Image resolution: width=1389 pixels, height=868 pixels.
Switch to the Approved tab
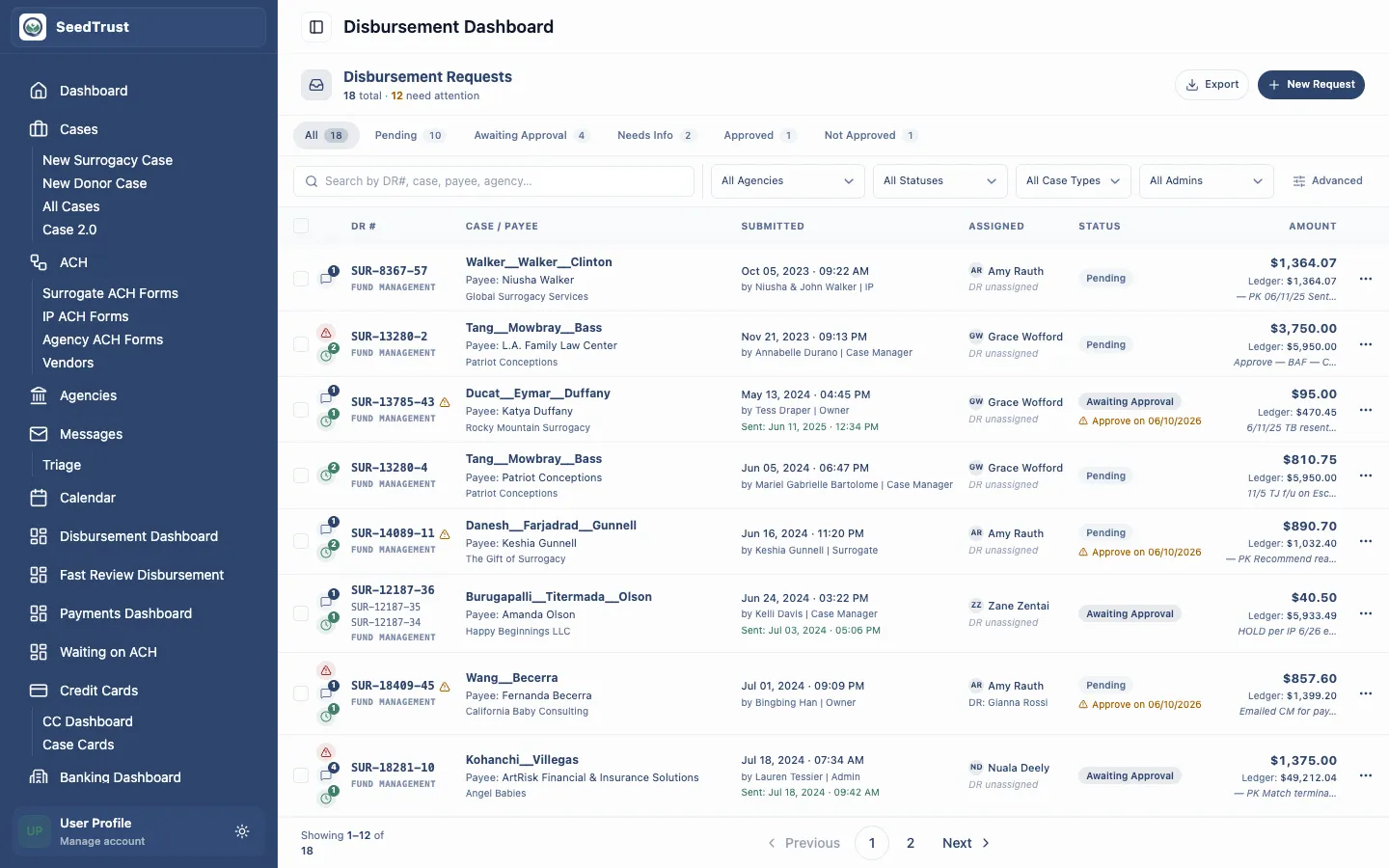[760, 135]
